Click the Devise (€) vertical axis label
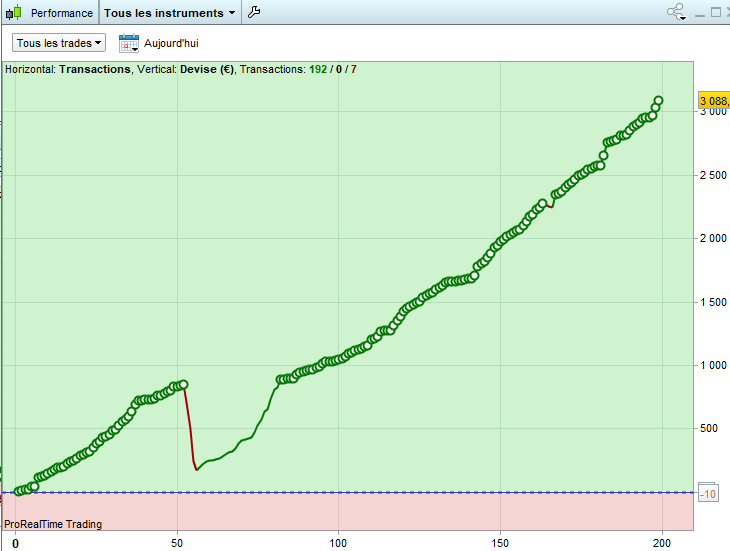 (207, 69)
